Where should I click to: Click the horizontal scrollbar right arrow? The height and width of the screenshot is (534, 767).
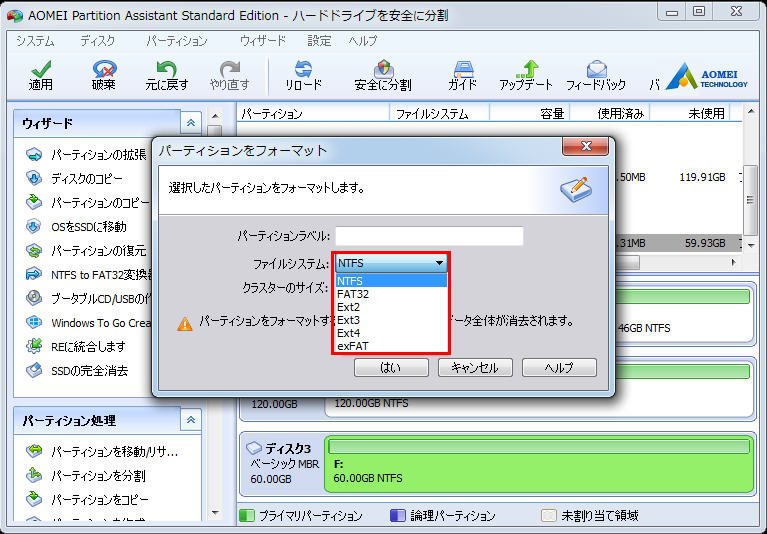(733, 262)
